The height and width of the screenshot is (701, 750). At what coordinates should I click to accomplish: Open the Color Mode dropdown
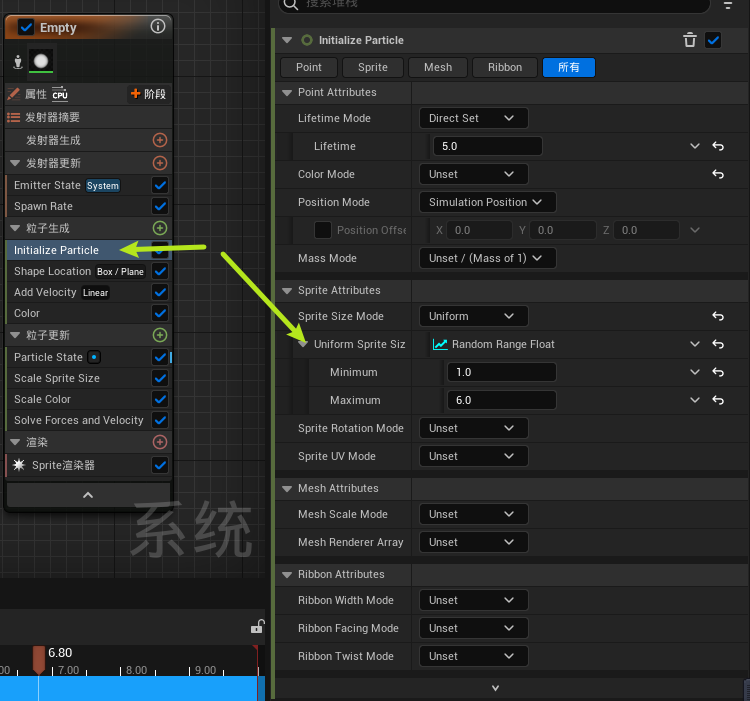[474, 174]
